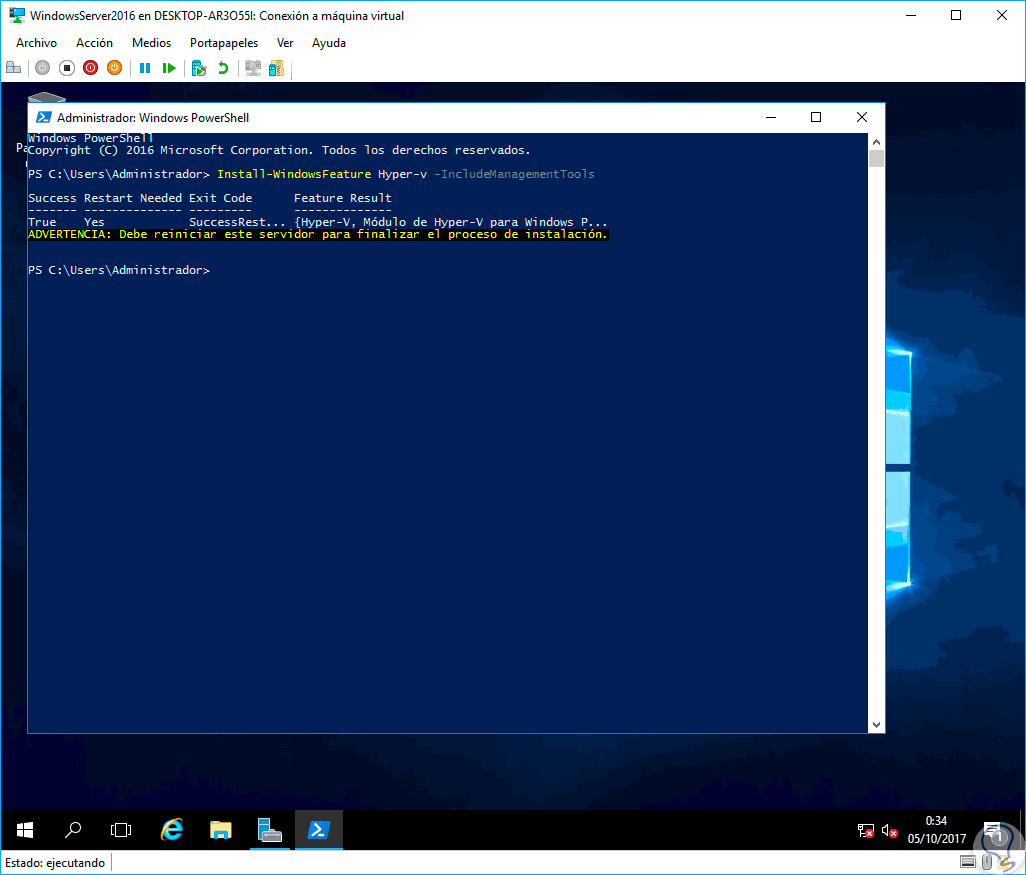Click taskbar clock showing 0:34

pyautogui.click(x=936, y=830)
